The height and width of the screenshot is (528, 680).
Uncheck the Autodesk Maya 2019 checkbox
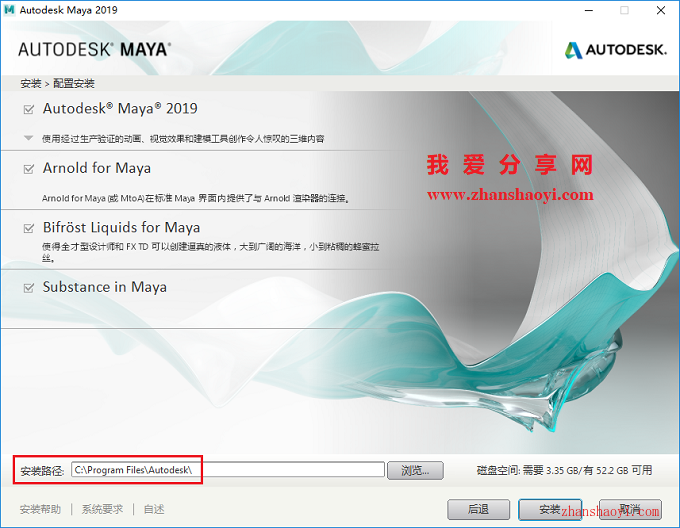click(28, 109)
